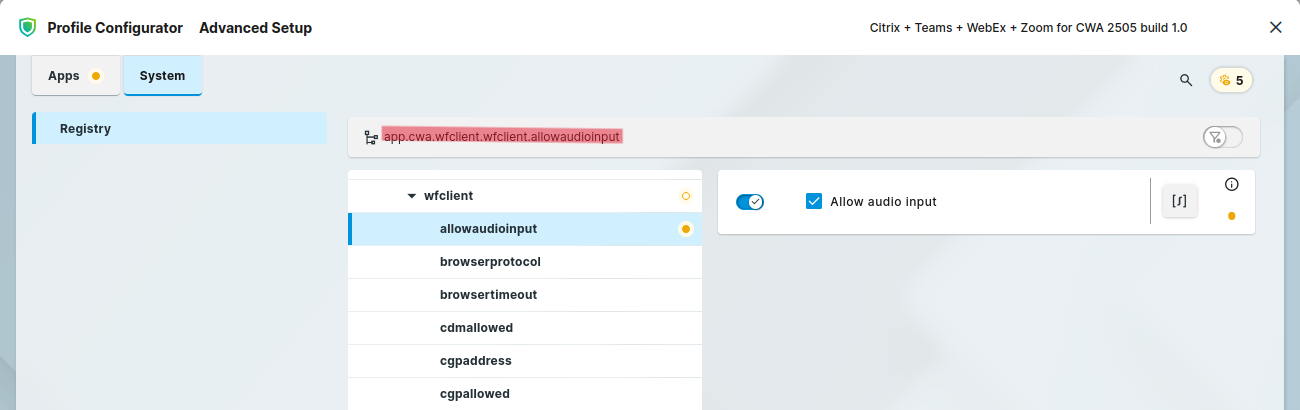Select the browserprotocol registry entry

[490, 262]
